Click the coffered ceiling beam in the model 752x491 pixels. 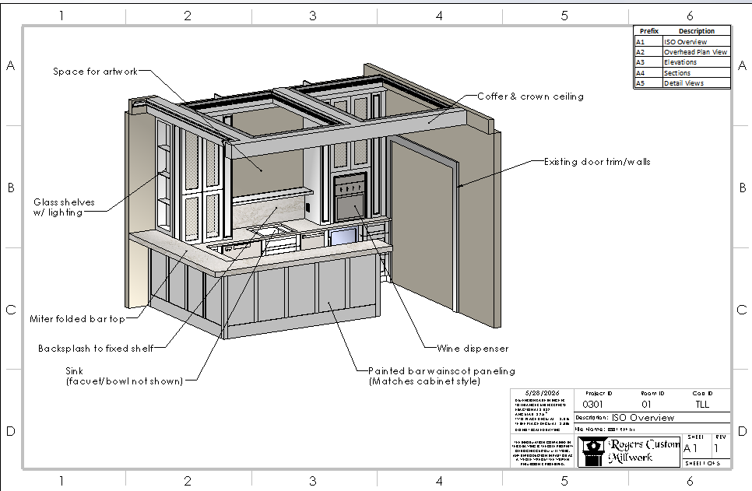(345, 132)
